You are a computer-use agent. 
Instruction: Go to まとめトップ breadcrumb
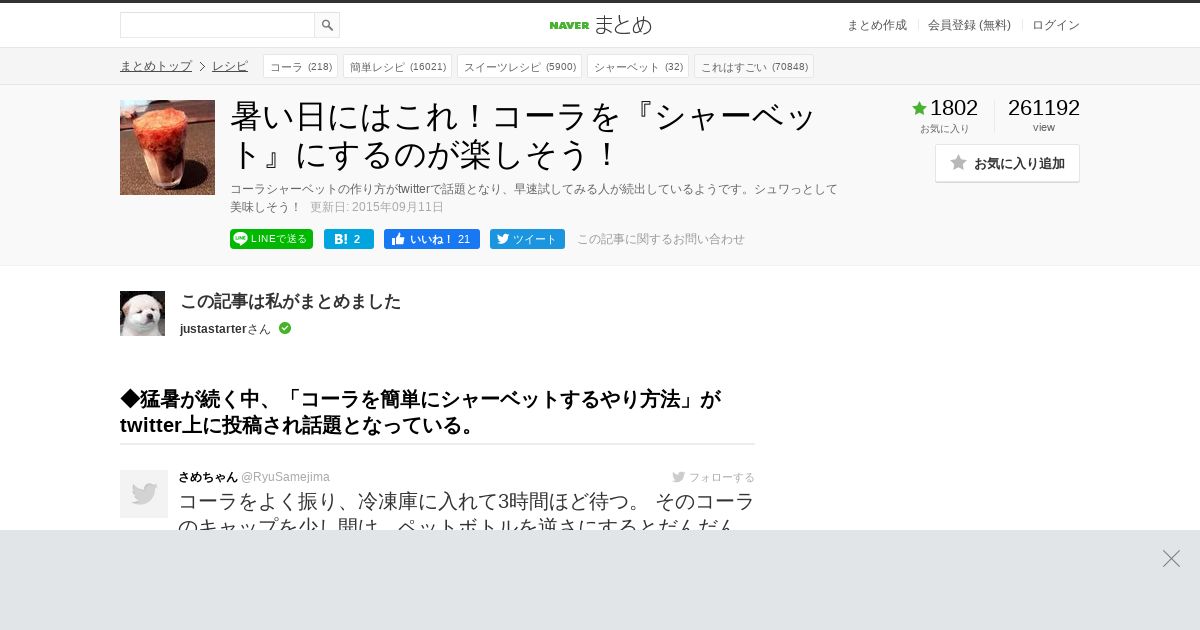156,66
